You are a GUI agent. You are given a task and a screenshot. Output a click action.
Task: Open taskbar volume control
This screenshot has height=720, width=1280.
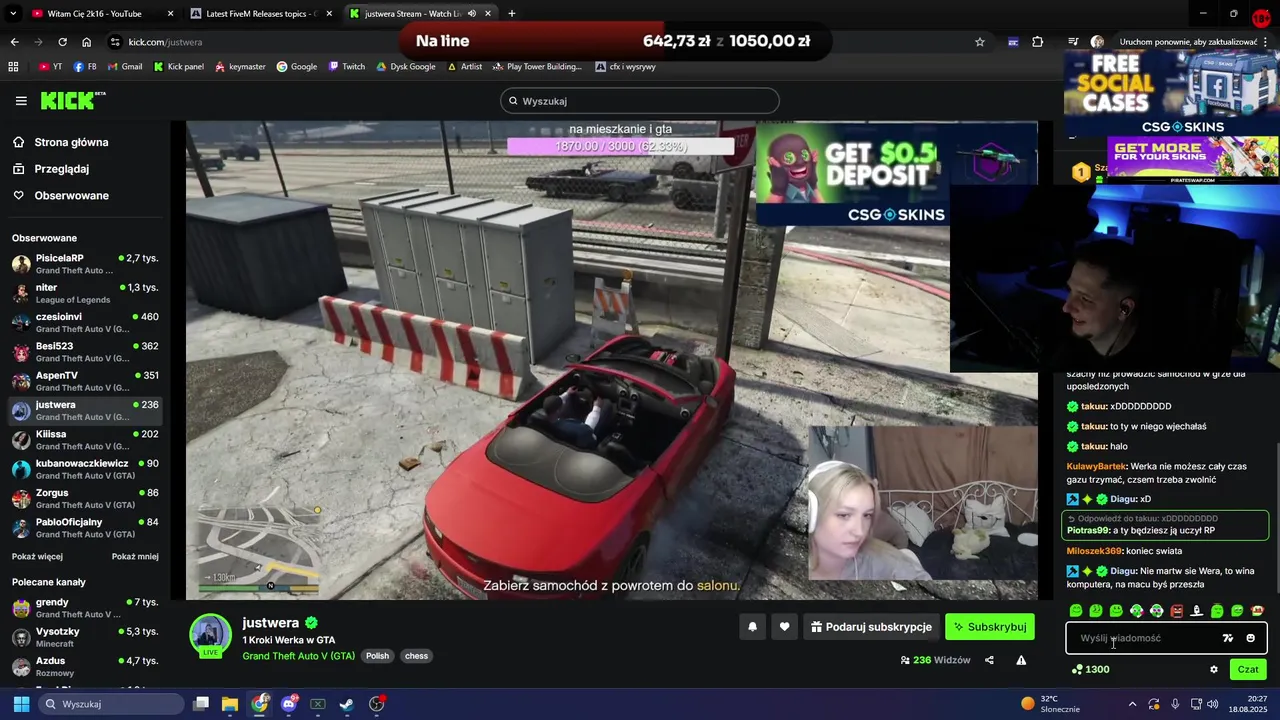click(1213, 704)
